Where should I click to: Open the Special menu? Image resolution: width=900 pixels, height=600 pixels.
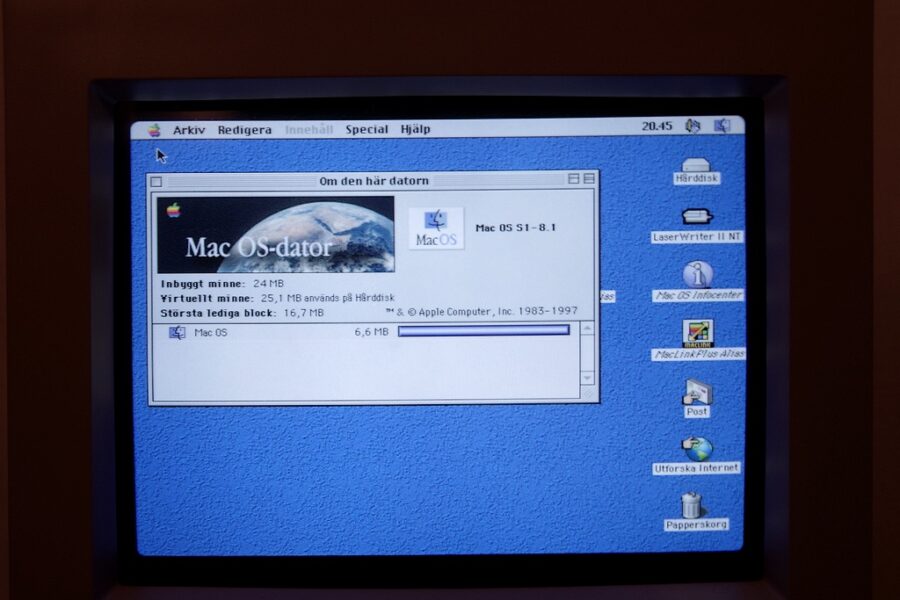[367, 129]
